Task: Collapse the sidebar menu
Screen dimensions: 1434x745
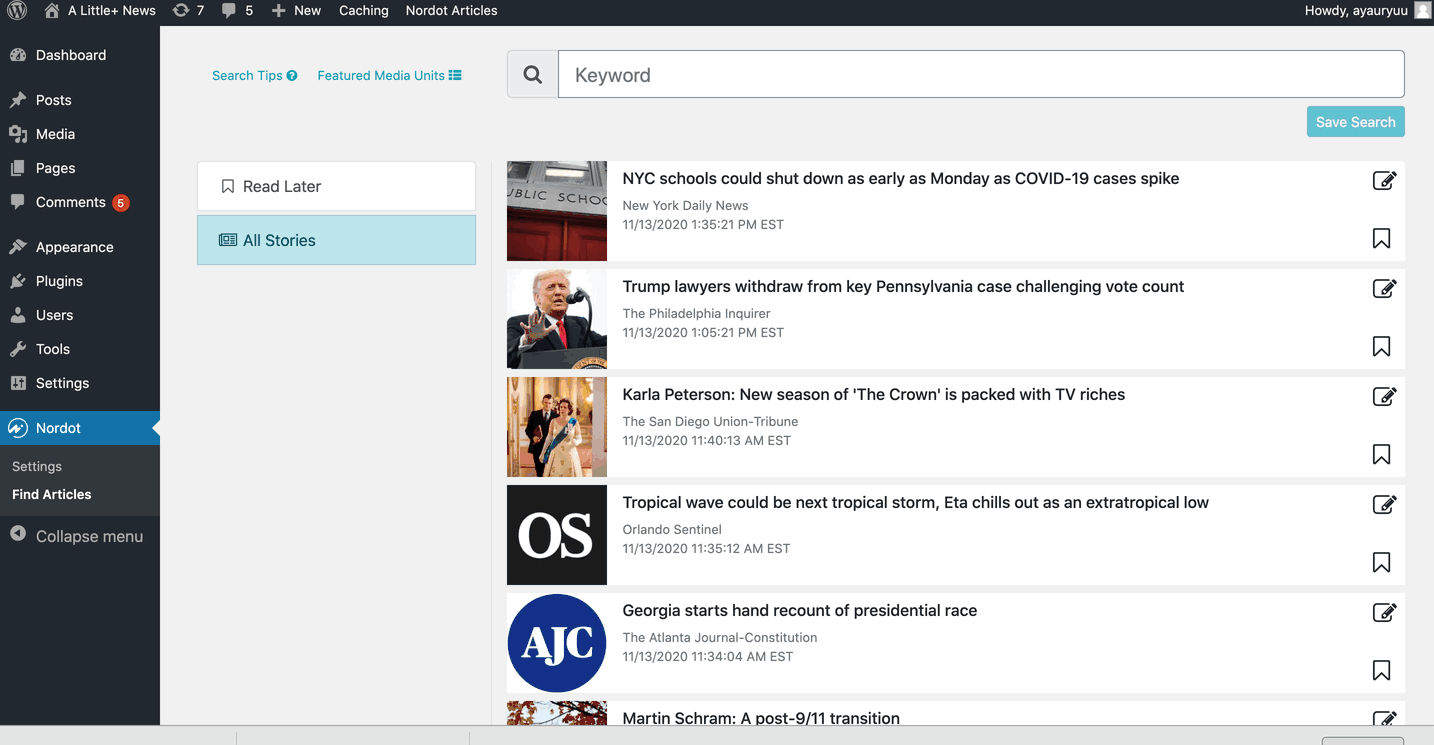Action: coord(76,536)
